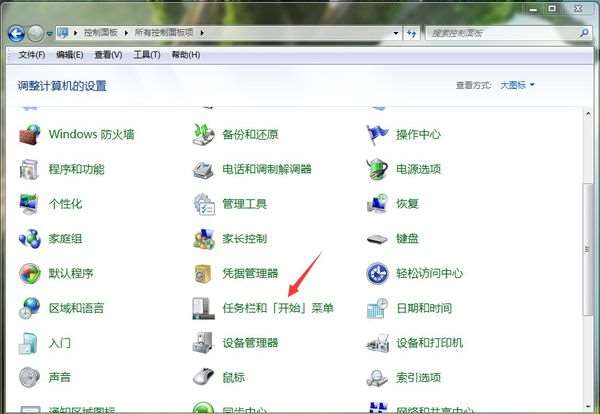
Task: Click the 管理工具 label text
Action: tap(245, 204)
